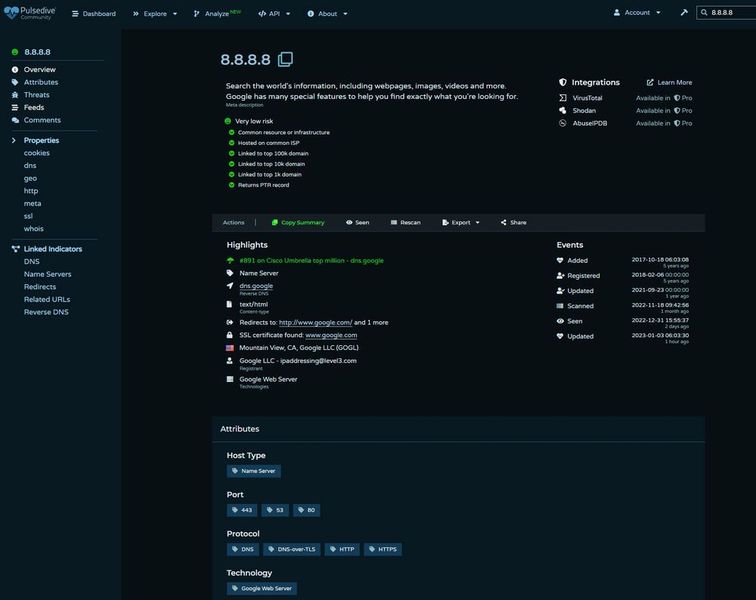The width and height of the screenshot is (756, 600).
Task: Jump to geo properties
Action: (x=30, y=178)
